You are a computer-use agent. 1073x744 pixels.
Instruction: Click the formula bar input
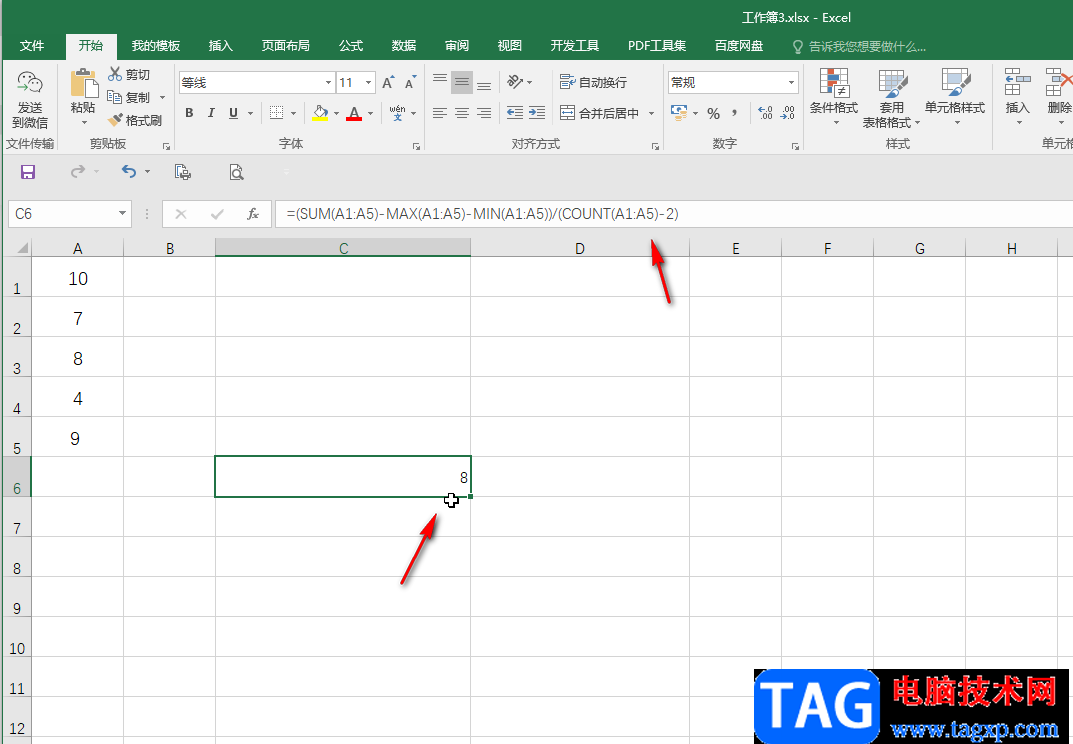673,214
